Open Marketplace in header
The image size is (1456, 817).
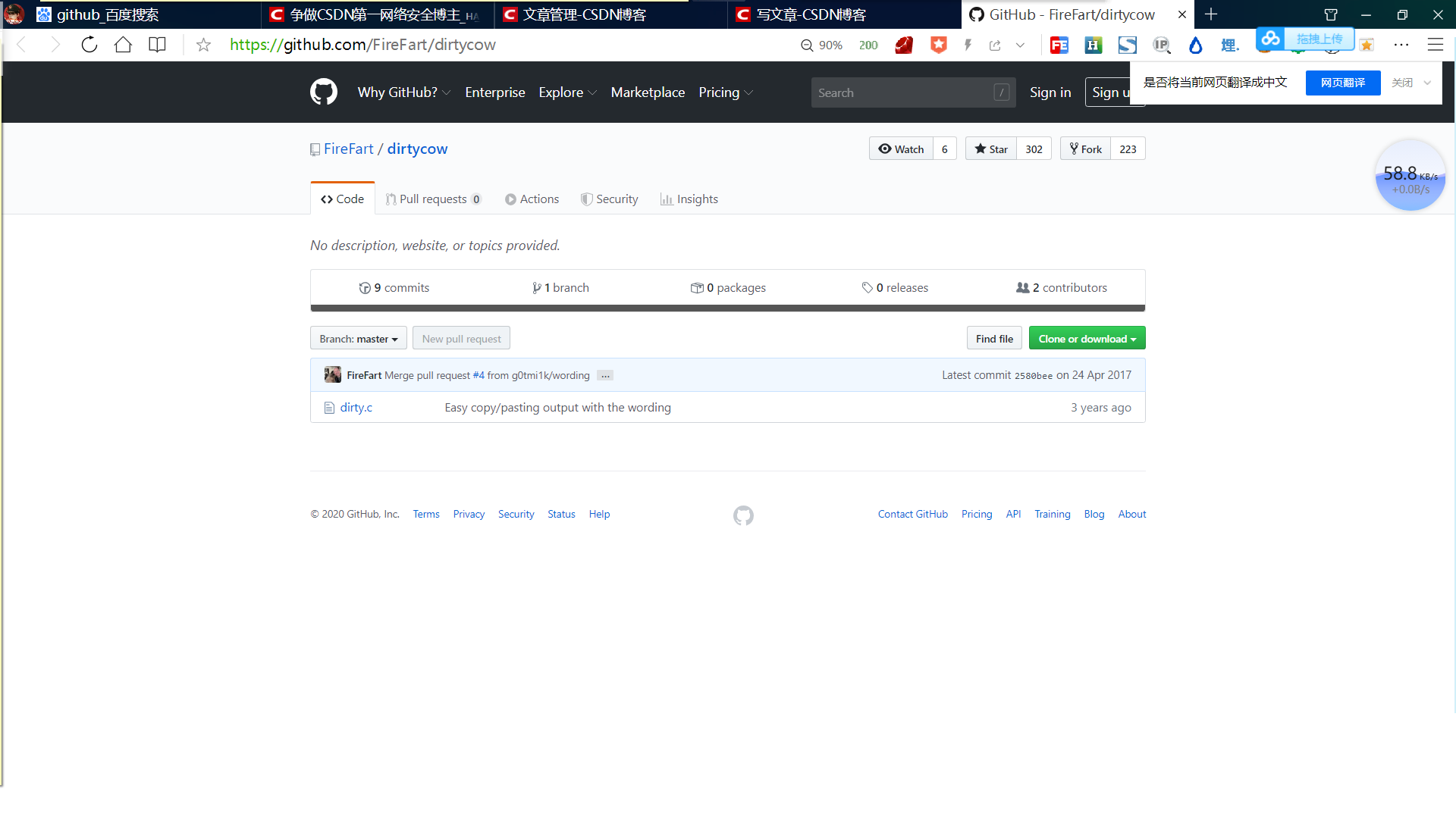pyautogui.click(x=648, y=92)
